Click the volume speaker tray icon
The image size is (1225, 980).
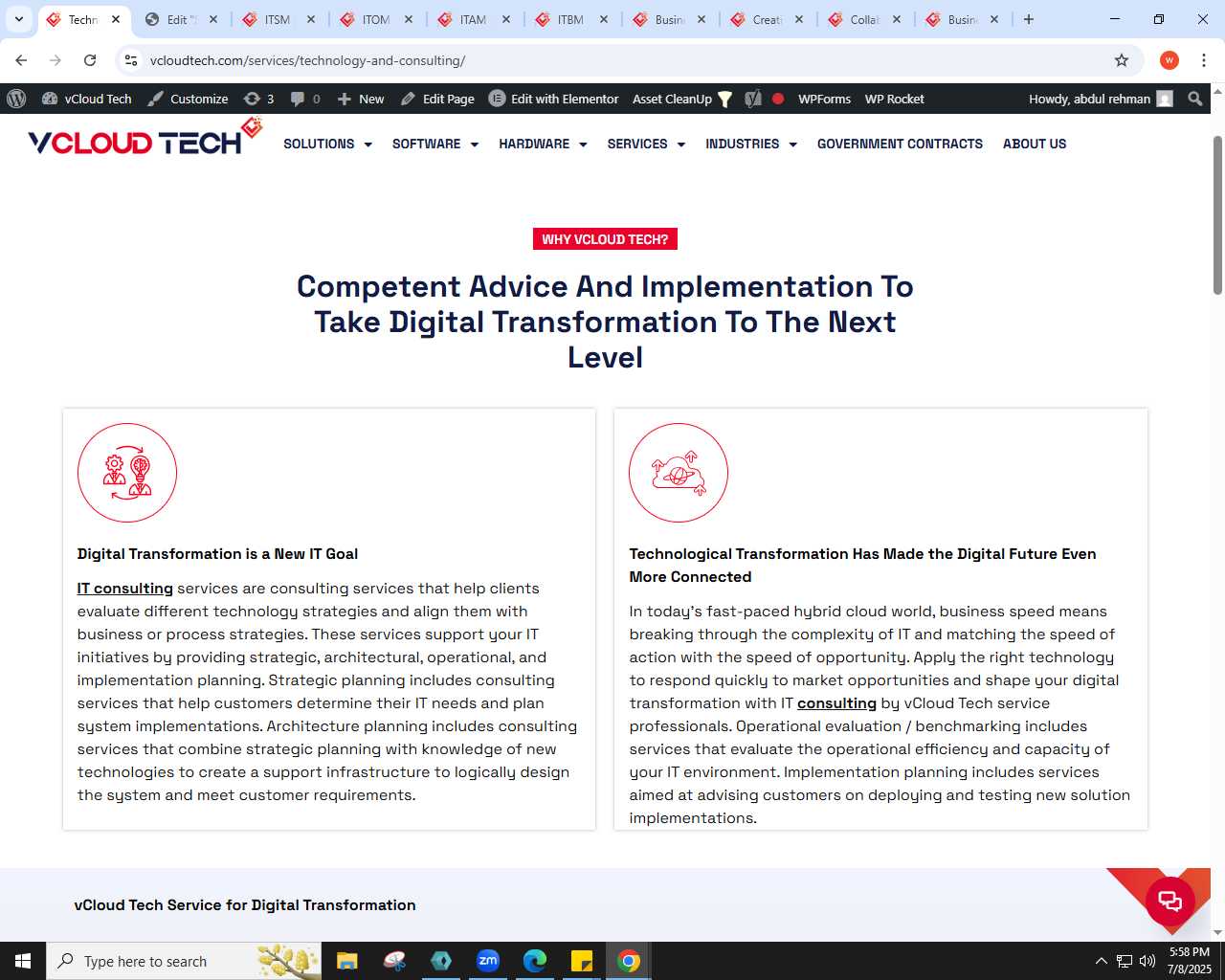1147,961
